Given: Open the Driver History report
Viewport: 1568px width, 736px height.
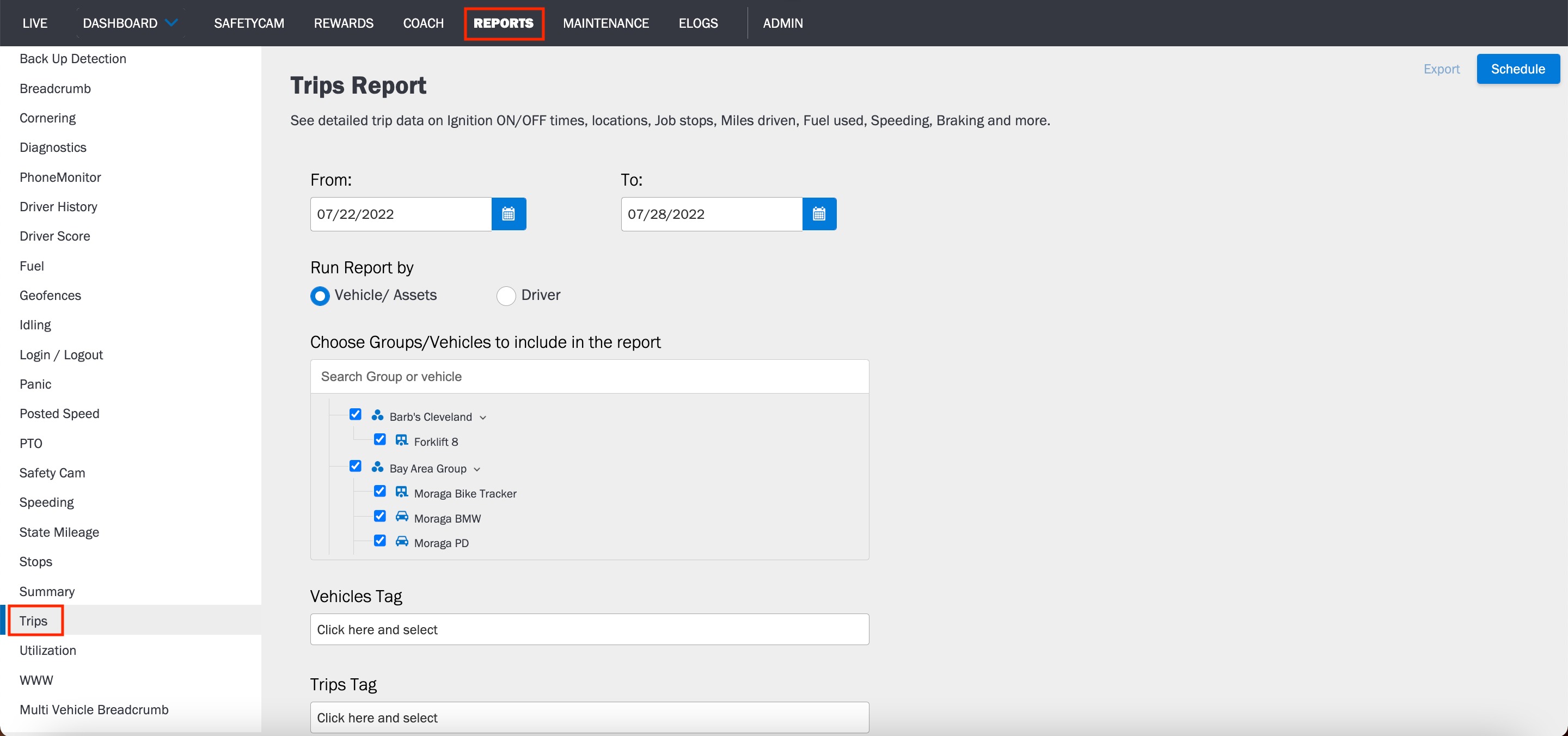Looking at the screenshot, I should pyautogui.click(x=58, y=206).
